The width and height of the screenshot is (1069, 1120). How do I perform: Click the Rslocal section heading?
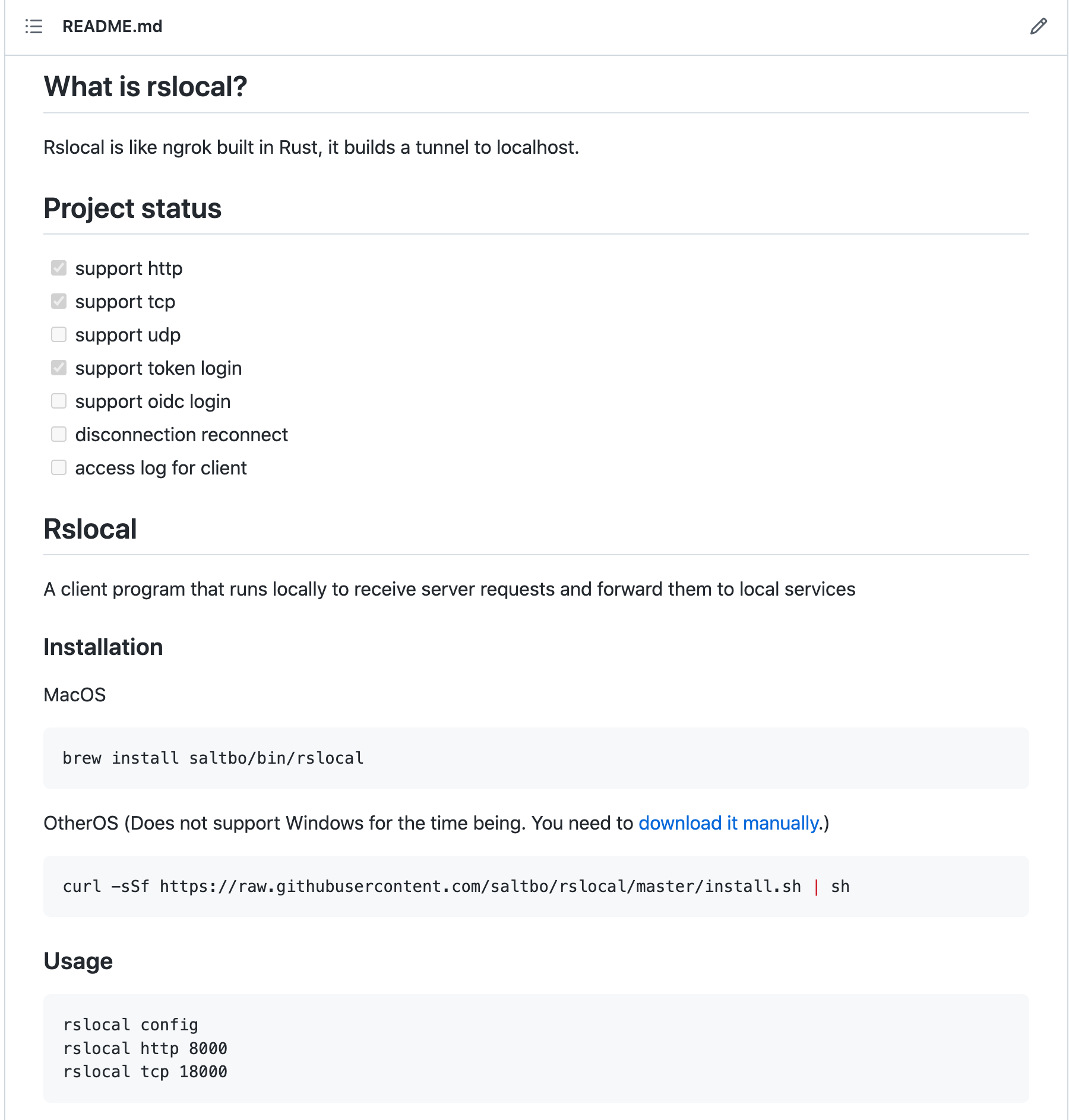pyautogui.click(x=90, y=529)
